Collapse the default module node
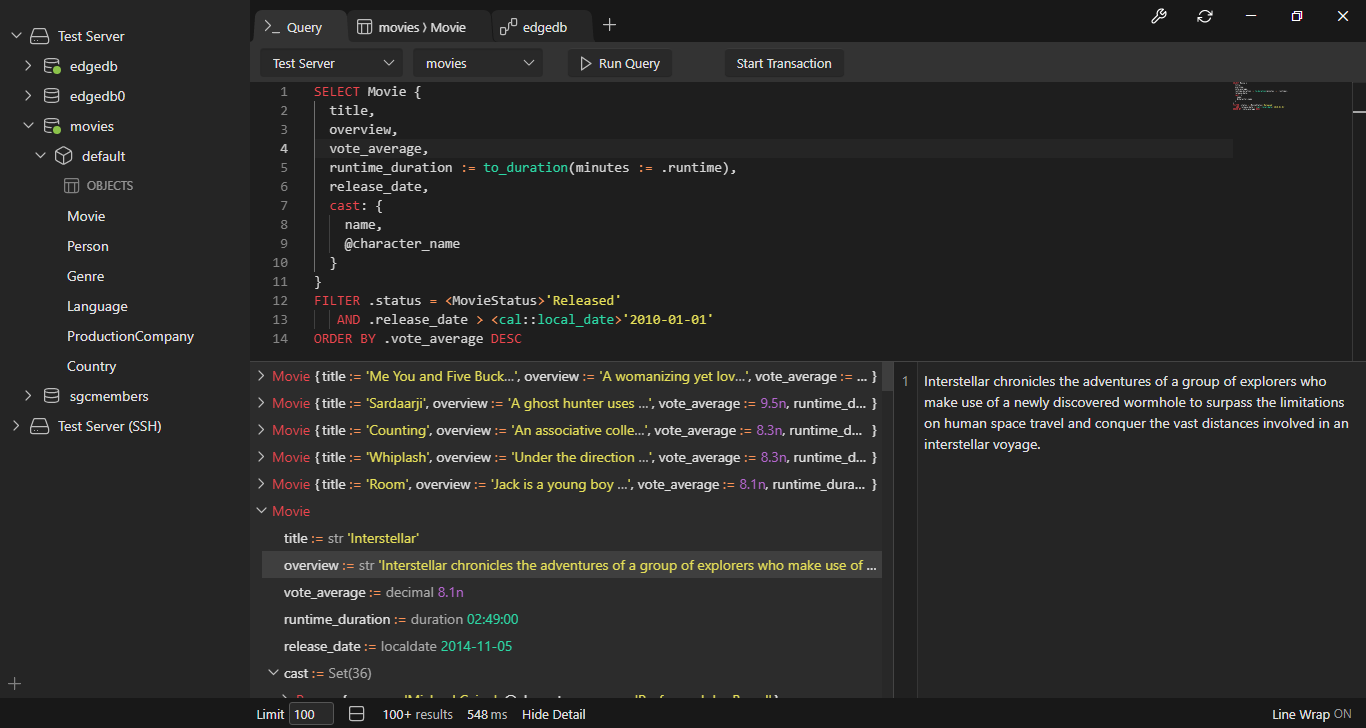Viewport: 1366px width, 728px height. pos(40,156)
